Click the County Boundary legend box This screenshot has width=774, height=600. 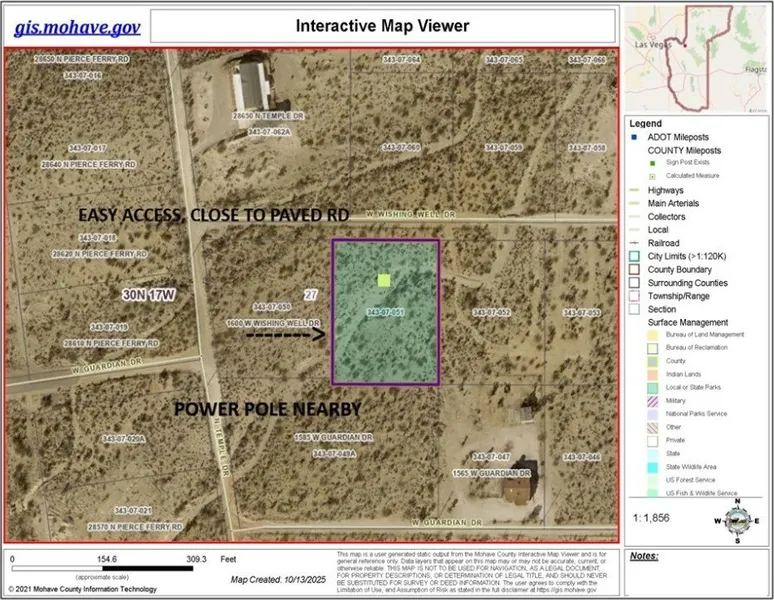[635, 270]
